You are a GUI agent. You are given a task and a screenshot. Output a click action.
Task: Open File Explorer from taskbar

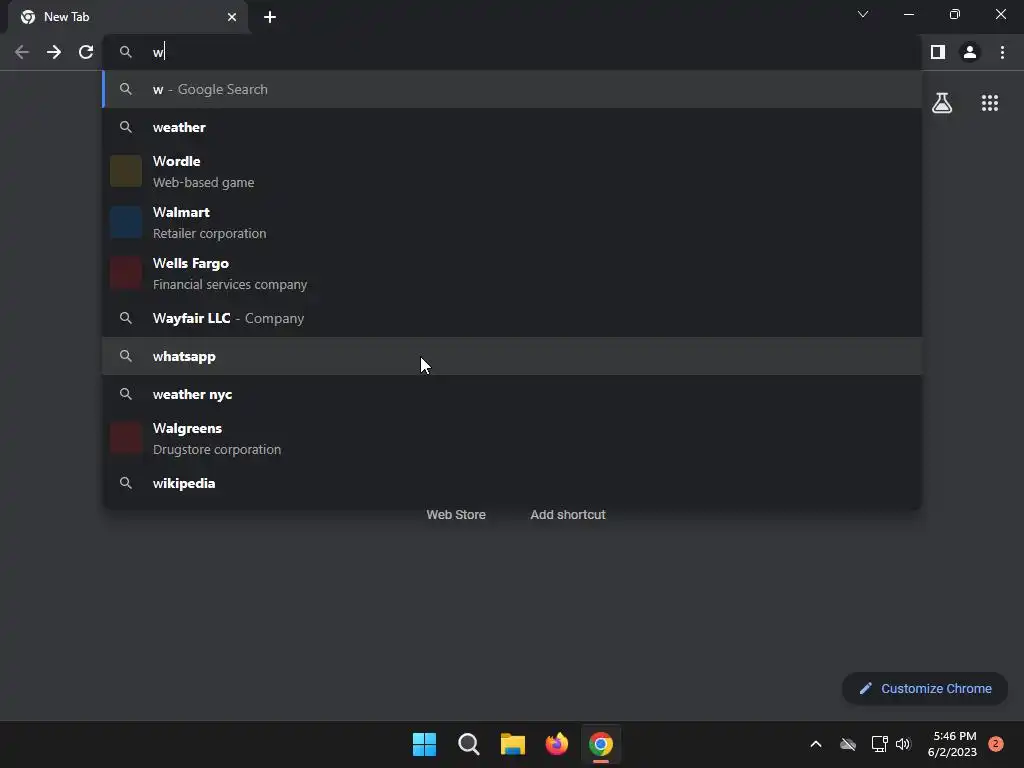(x=513, y=744)
